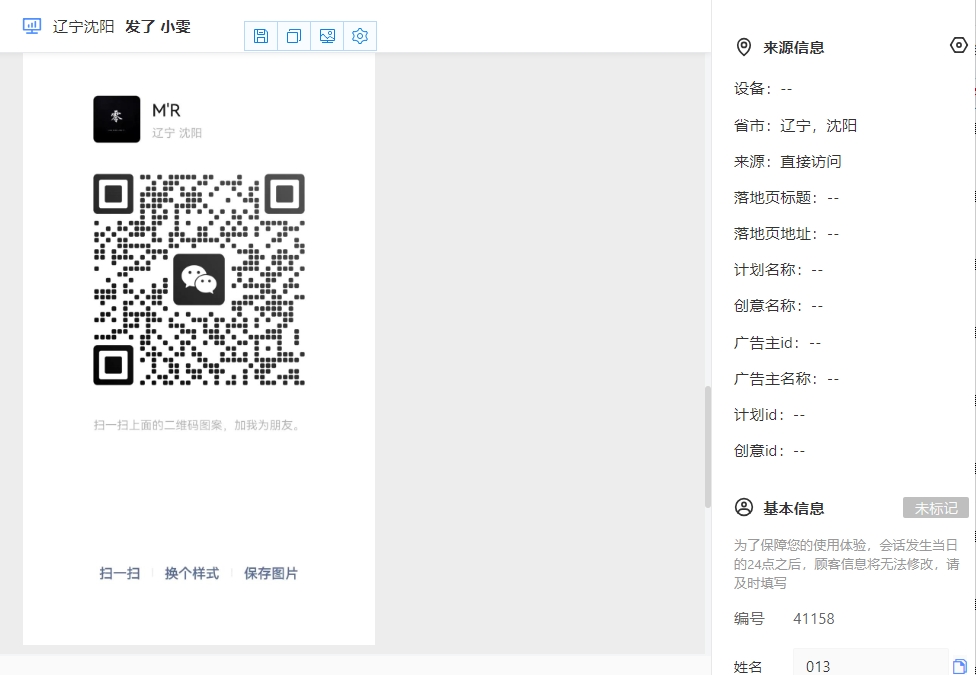
Task: Click the 广告主名称 row
Action: pyautogui.click(x=786, y=379)
